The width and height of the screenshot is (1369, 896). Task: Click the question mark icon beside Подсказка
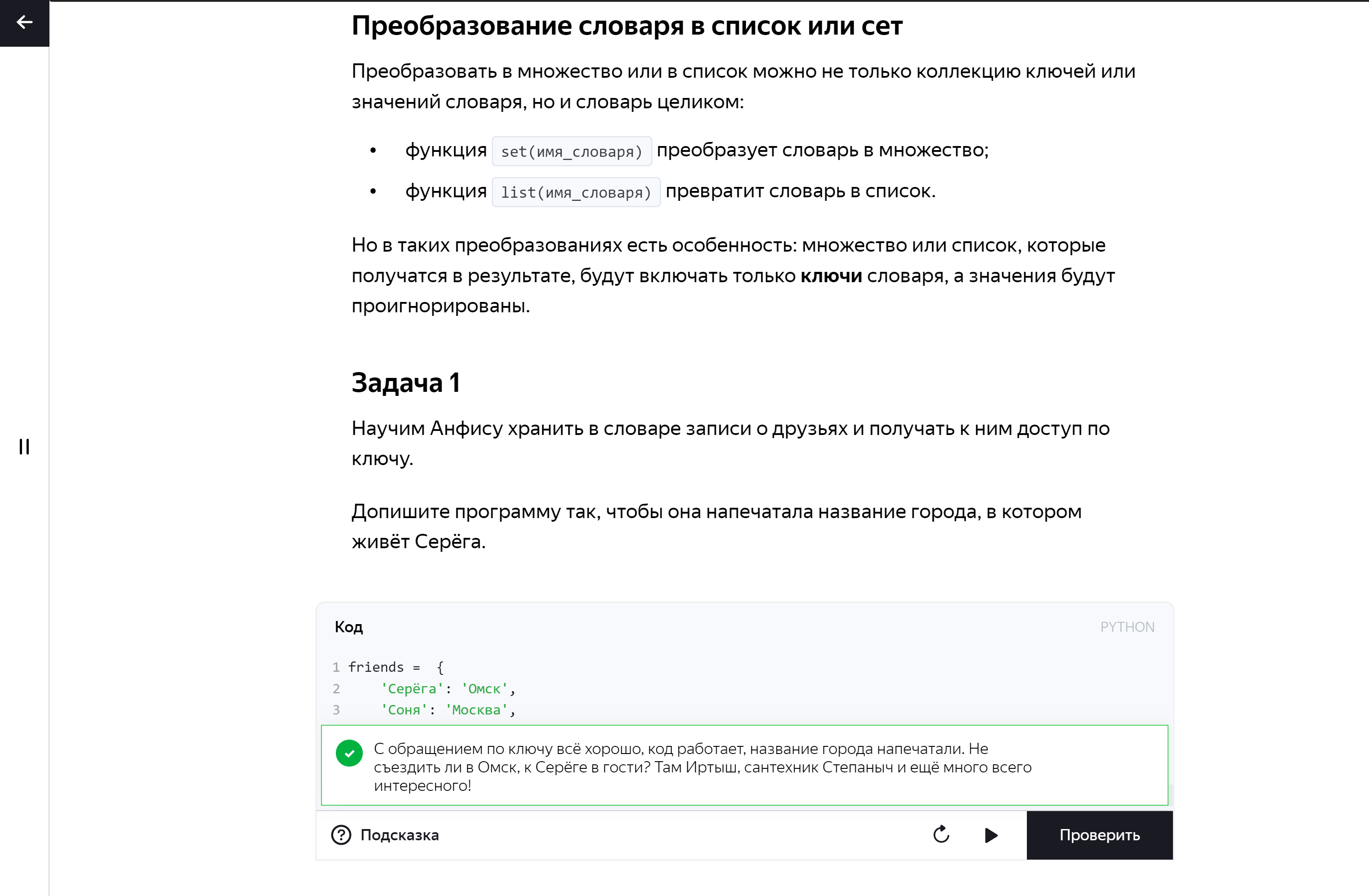[341, 834]
